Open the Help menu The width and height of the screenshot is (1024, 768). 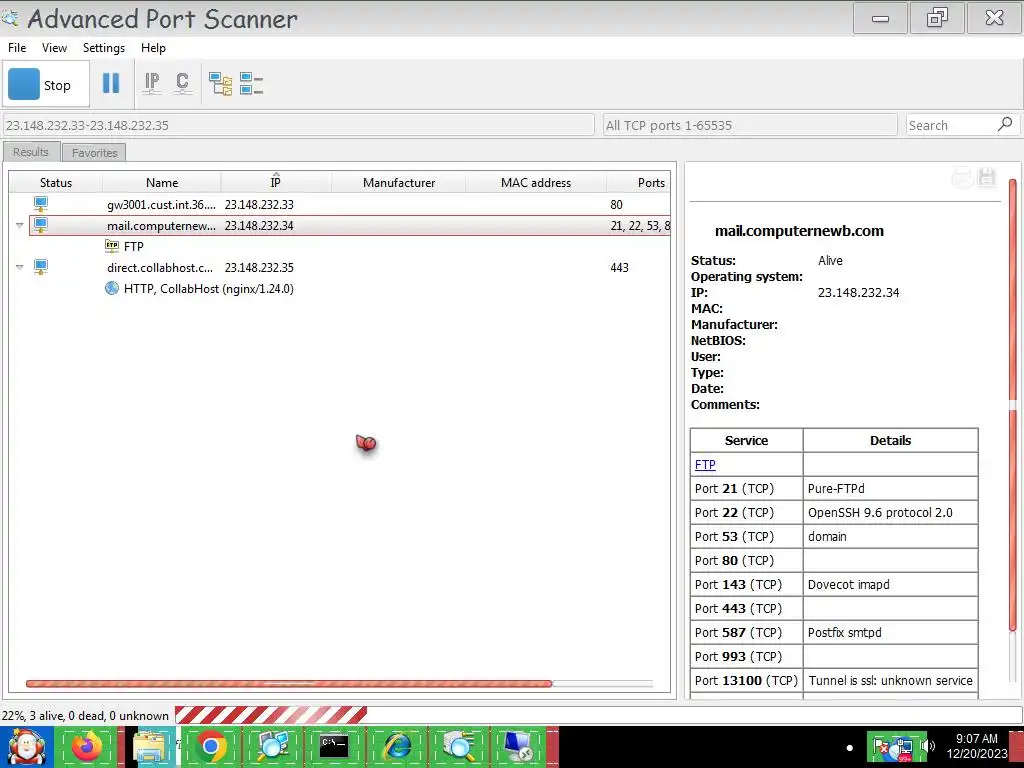153,48
